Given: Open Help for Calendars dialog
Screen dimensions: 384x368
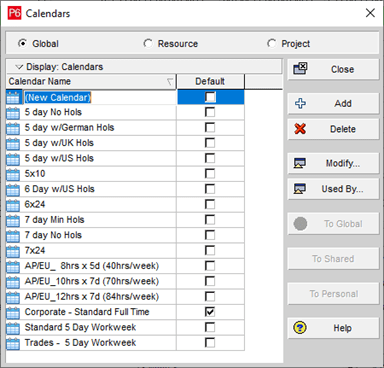Looking at the screenshot, I should click(333, 328).
